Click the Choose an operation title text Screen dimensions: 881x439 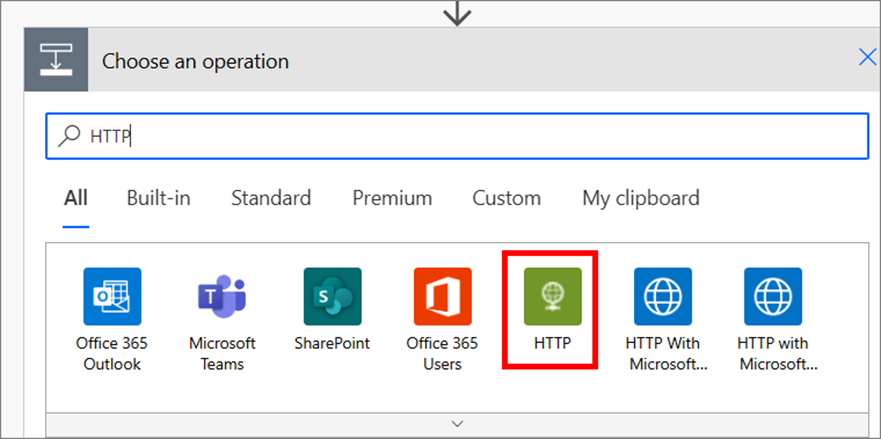pos(195,61)
